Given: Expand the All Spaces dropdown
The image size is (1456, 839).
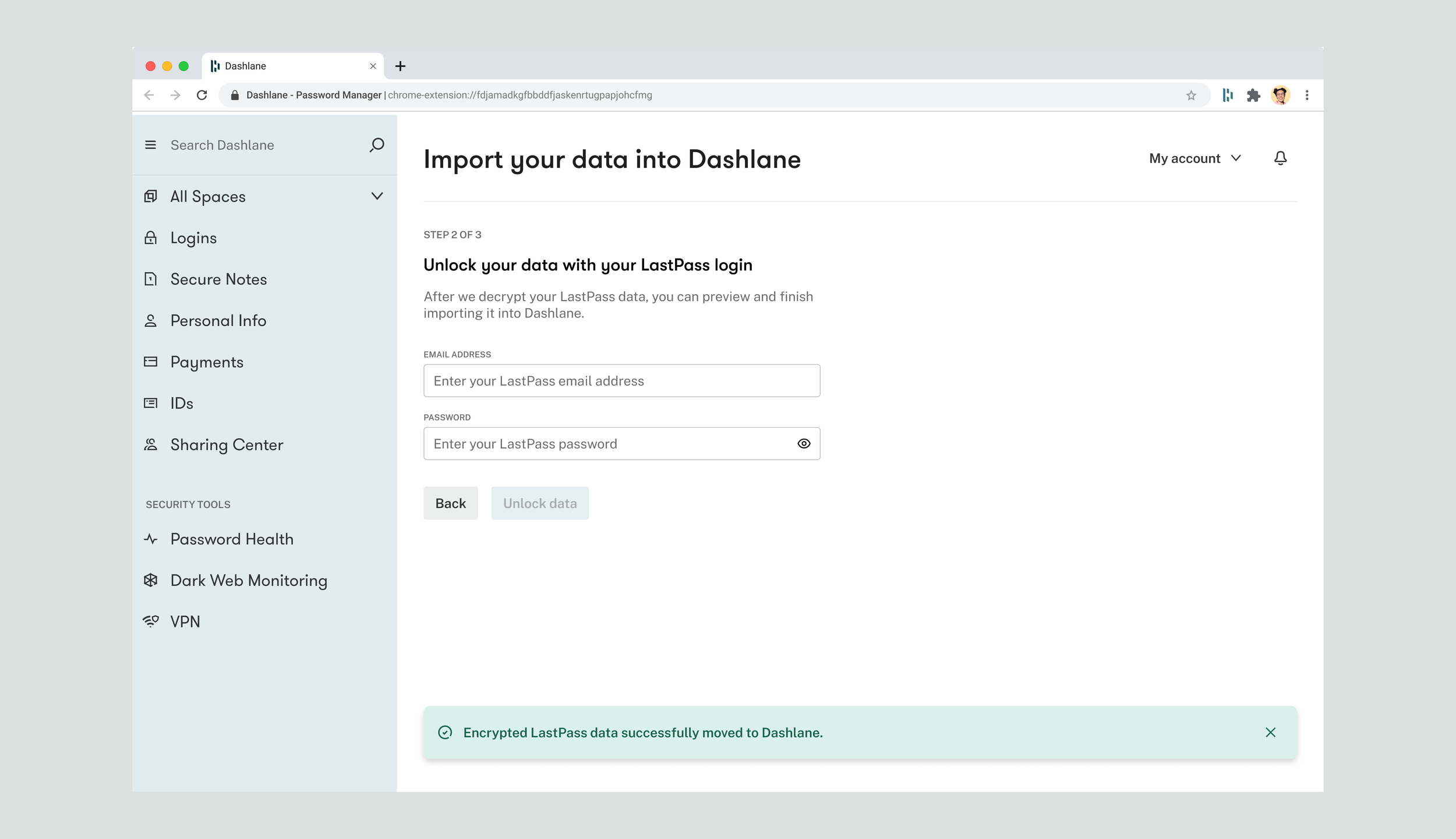Looking at the screenshot, I should 377,196.
